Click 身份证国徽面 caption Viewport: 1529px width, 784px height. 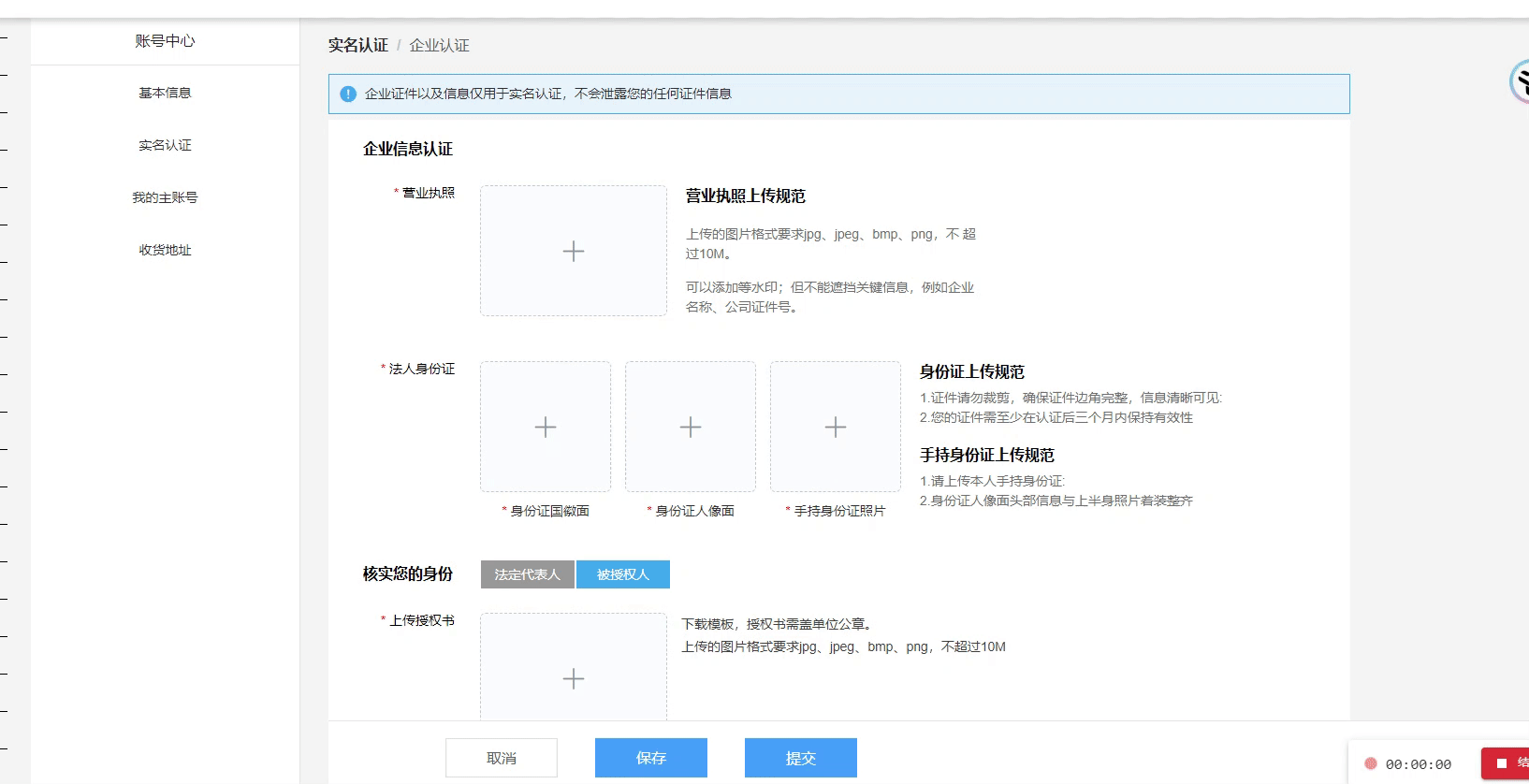pyautogui.click(x=549, y=511)
